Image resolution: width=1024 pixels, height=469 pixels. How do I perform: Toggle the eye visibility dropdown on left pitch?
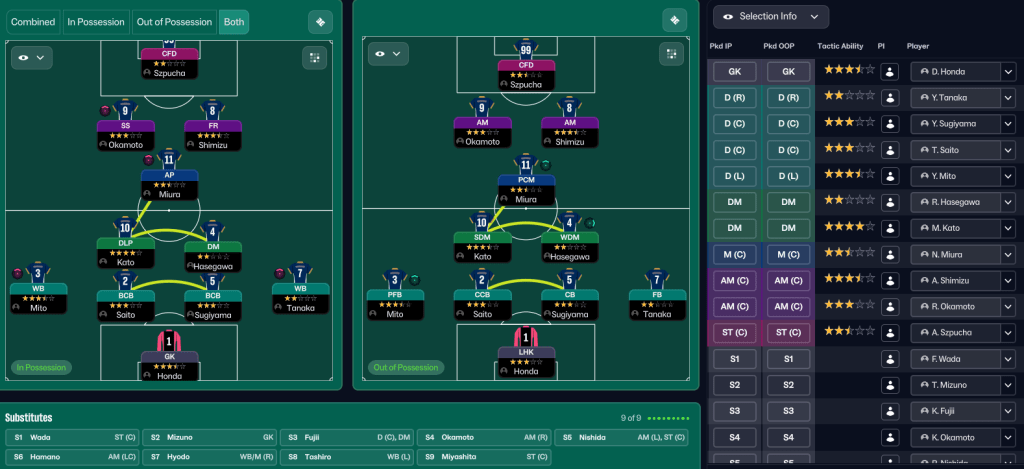tap(31, 58)
